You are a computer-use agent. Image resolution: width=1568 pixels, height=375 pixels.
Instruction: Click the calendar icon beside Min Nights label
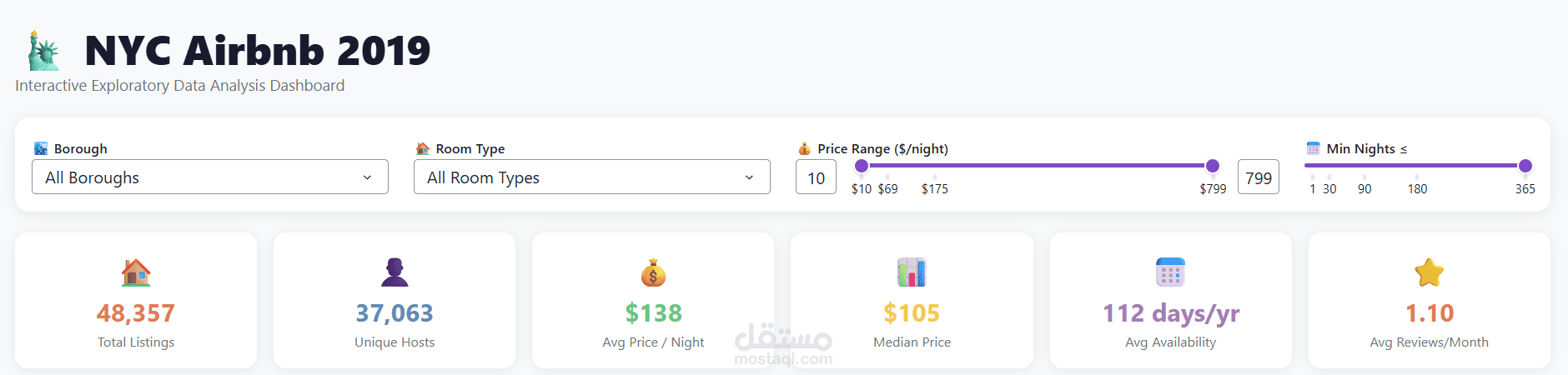click(1313, 148)
